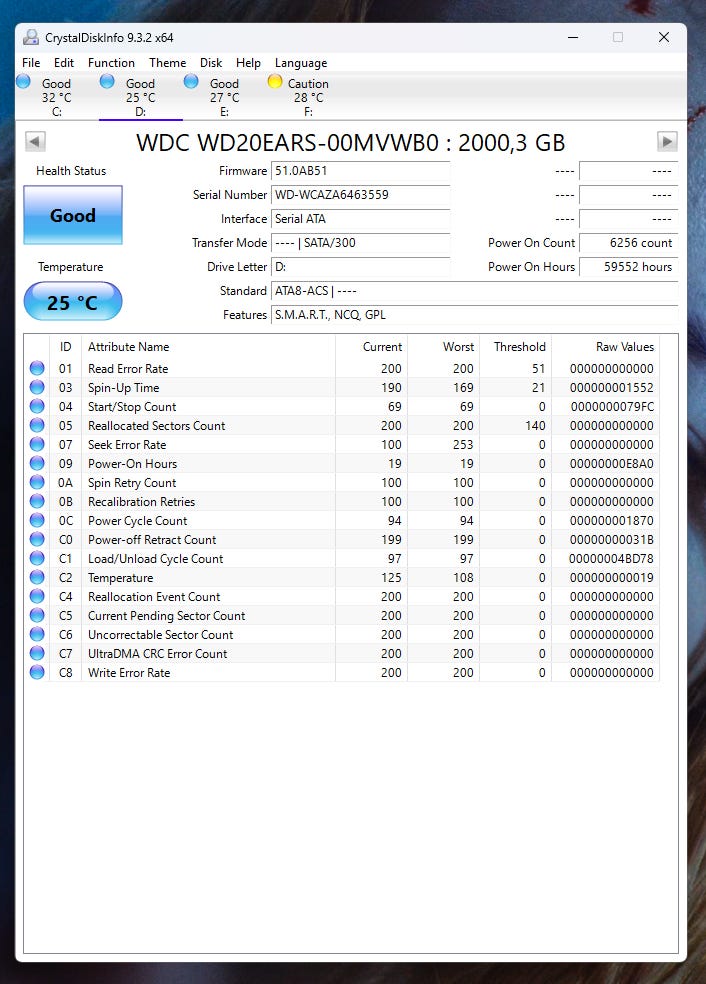Click status orb for Power Cycle Count
Image resolution: width=706 pixels, height=984 pixels.
coord(37,520)
